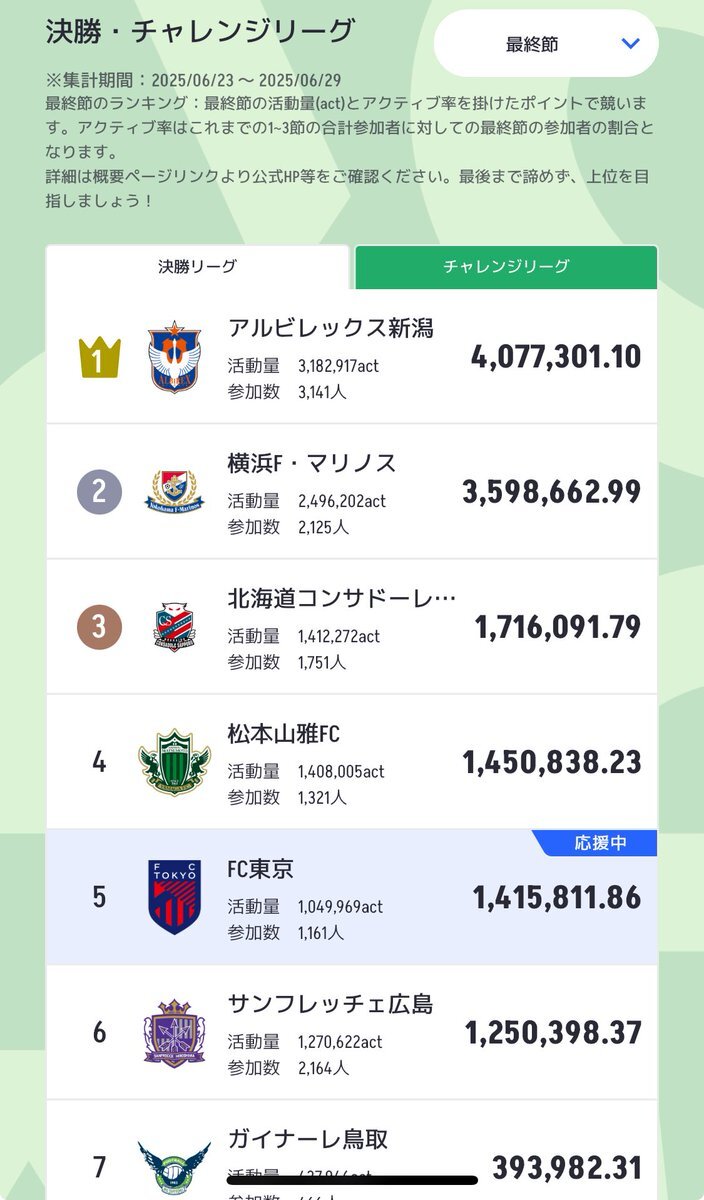
Task: Switch to the 決勝リーグ tab
Action: pyautogui.click(x=197, y=267)
